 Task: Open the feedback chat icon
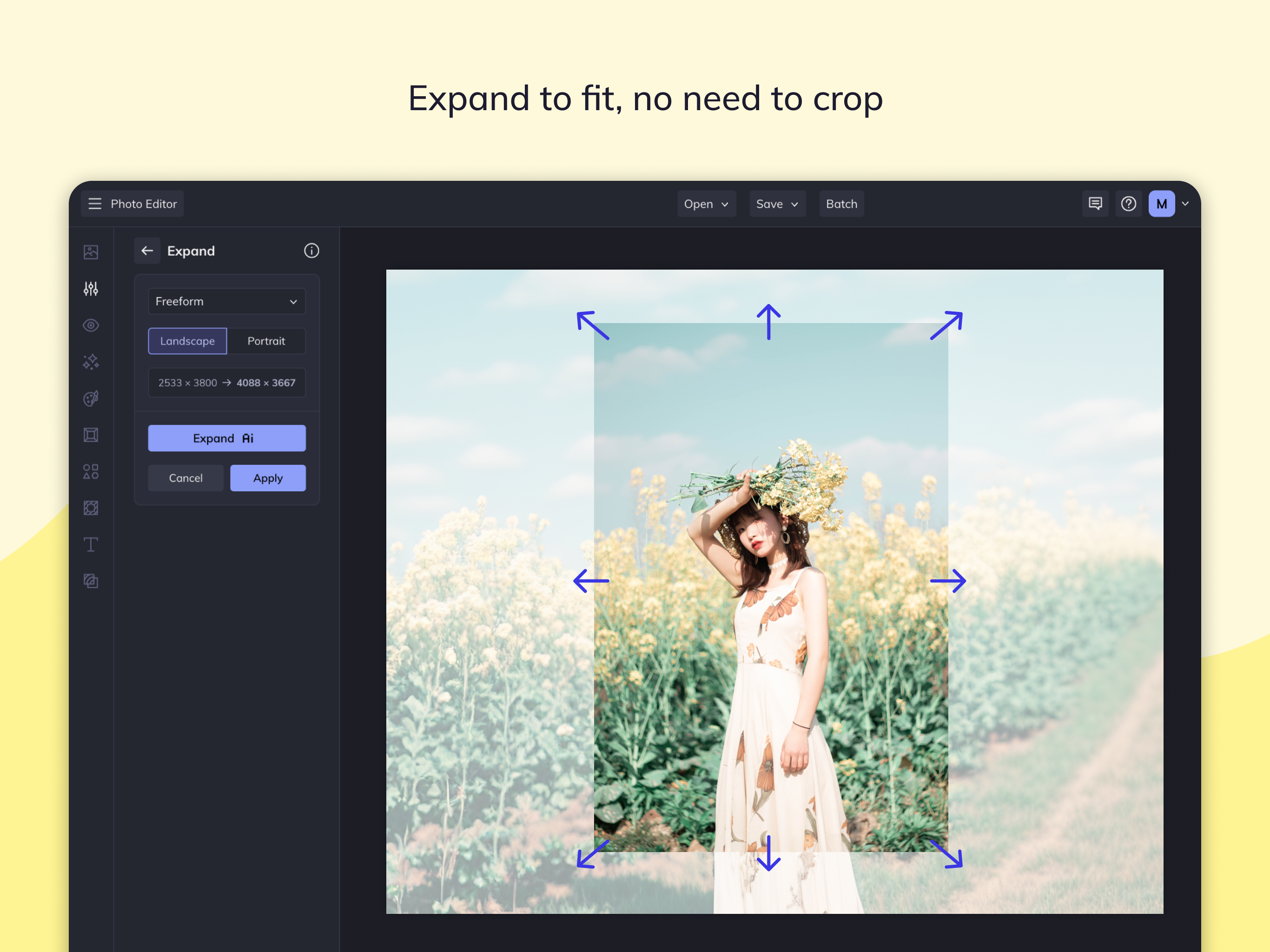pos(1095,204)
